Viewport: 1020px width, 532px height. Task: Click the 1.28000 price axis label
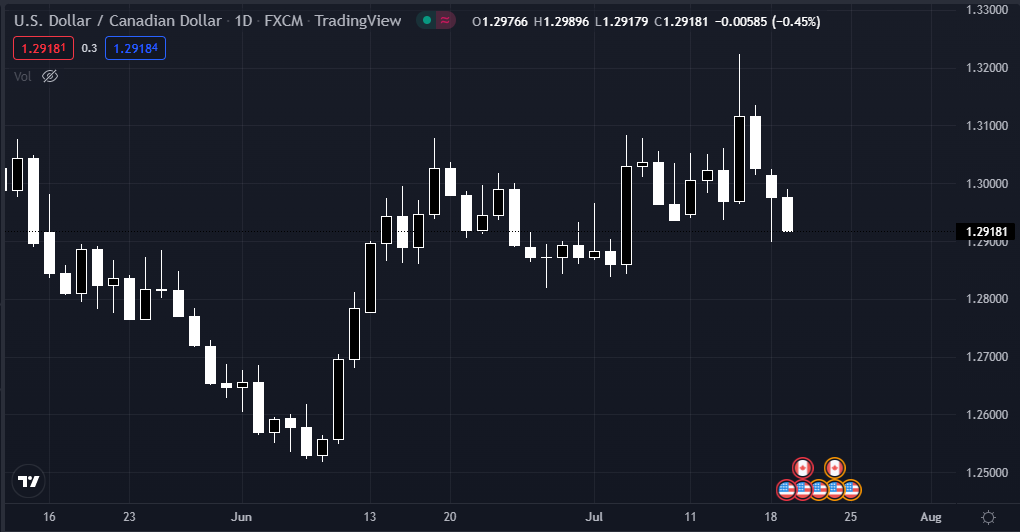[x=987, y=299]
